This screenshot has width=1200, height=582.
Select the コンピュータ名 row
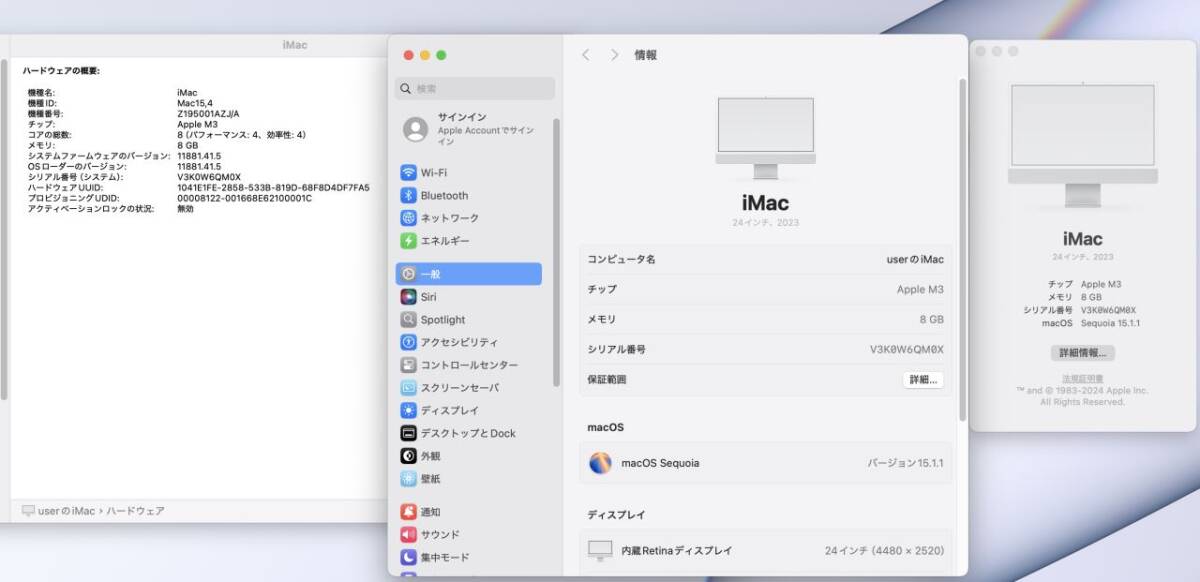[x=765, y=259]
